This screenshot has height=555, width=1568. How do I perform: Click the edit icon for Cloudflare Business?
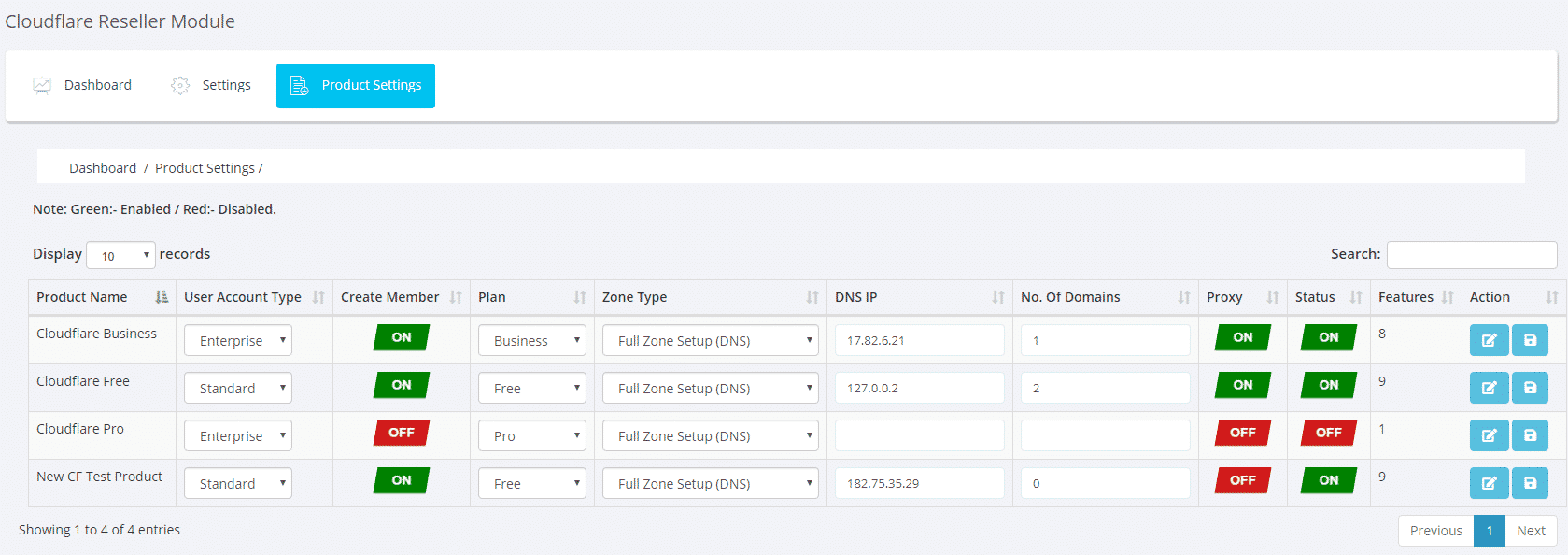click(x=1489, y=340)
